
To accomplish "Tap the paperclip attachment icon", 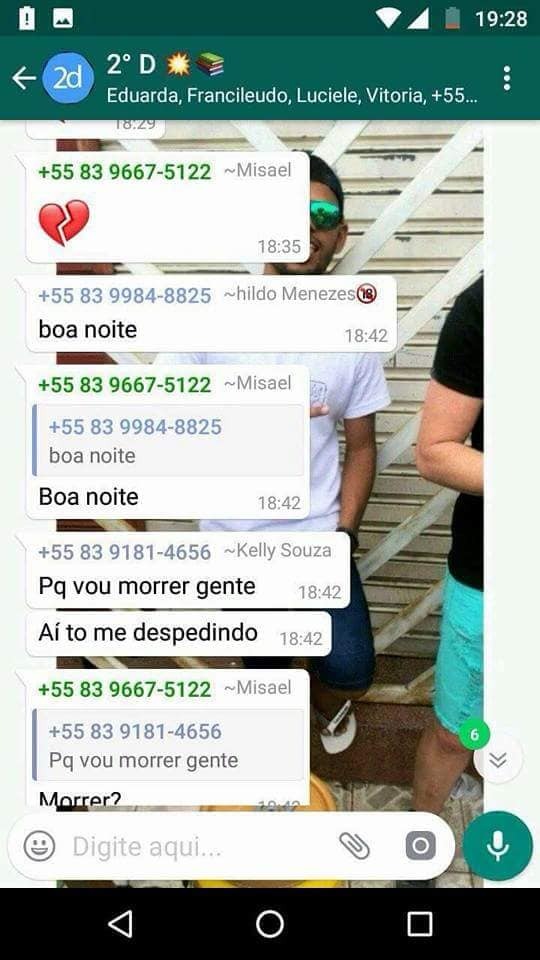I will pyautogui.click(x=354, y=846).
